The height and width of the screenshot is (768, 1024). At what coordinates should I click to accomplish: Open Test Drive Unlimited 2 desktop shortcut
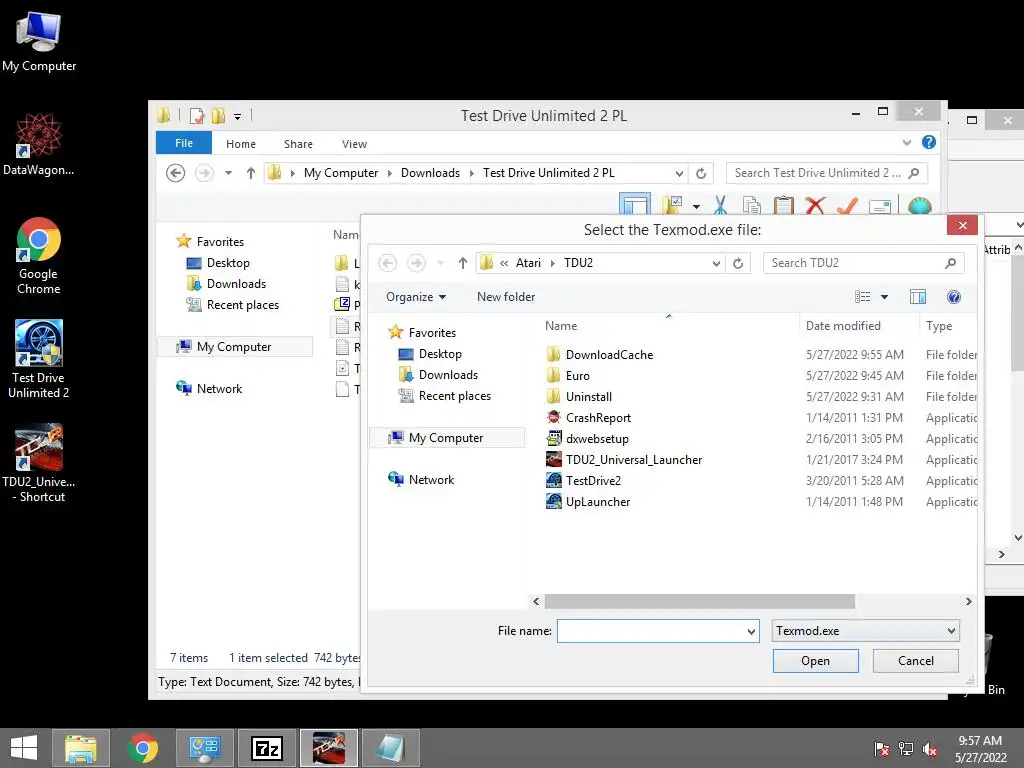point(39,359)
